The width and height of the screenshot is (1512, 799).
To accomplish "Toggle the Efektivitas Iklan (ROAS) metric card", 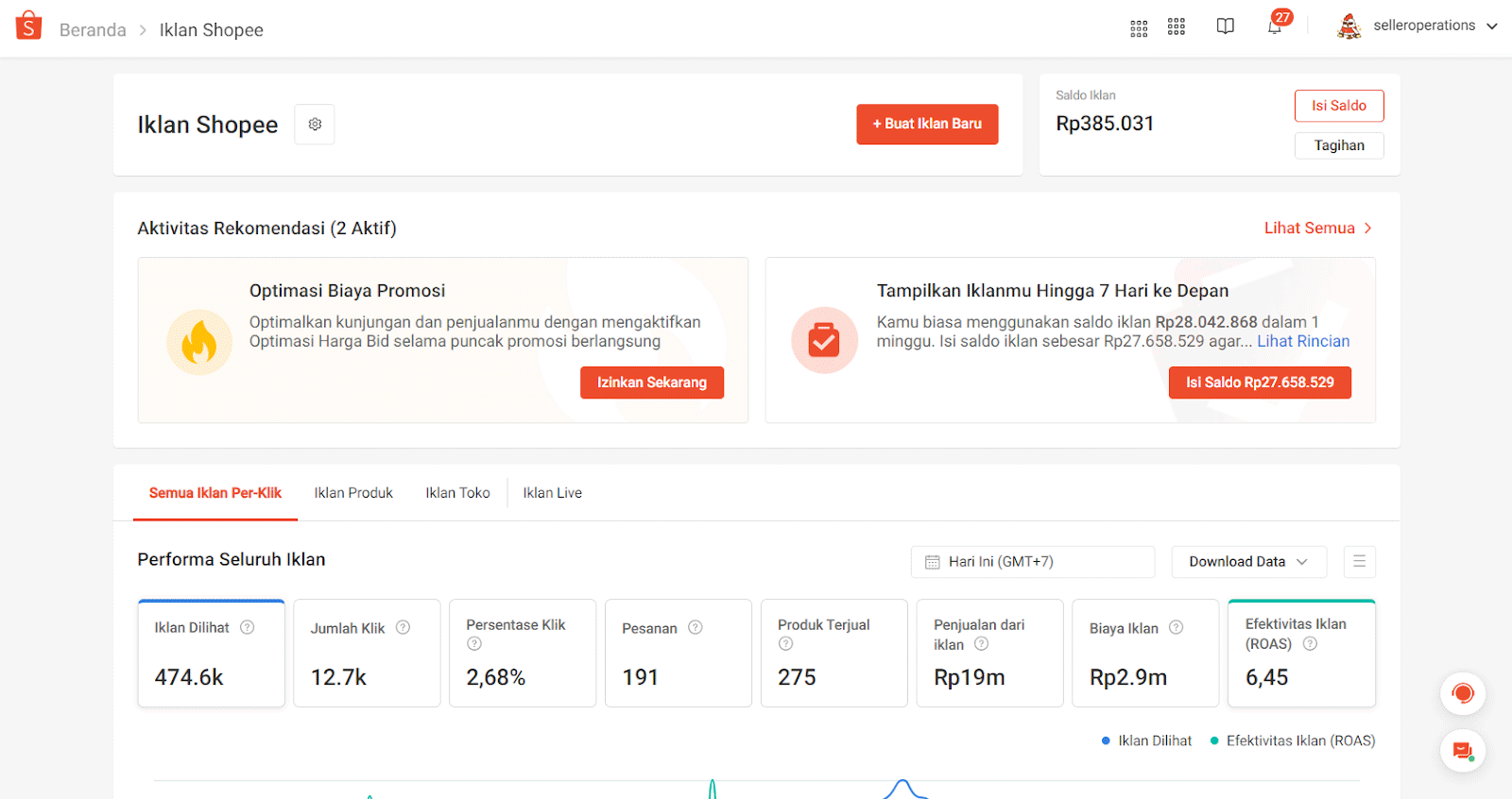I will 1301,654.
